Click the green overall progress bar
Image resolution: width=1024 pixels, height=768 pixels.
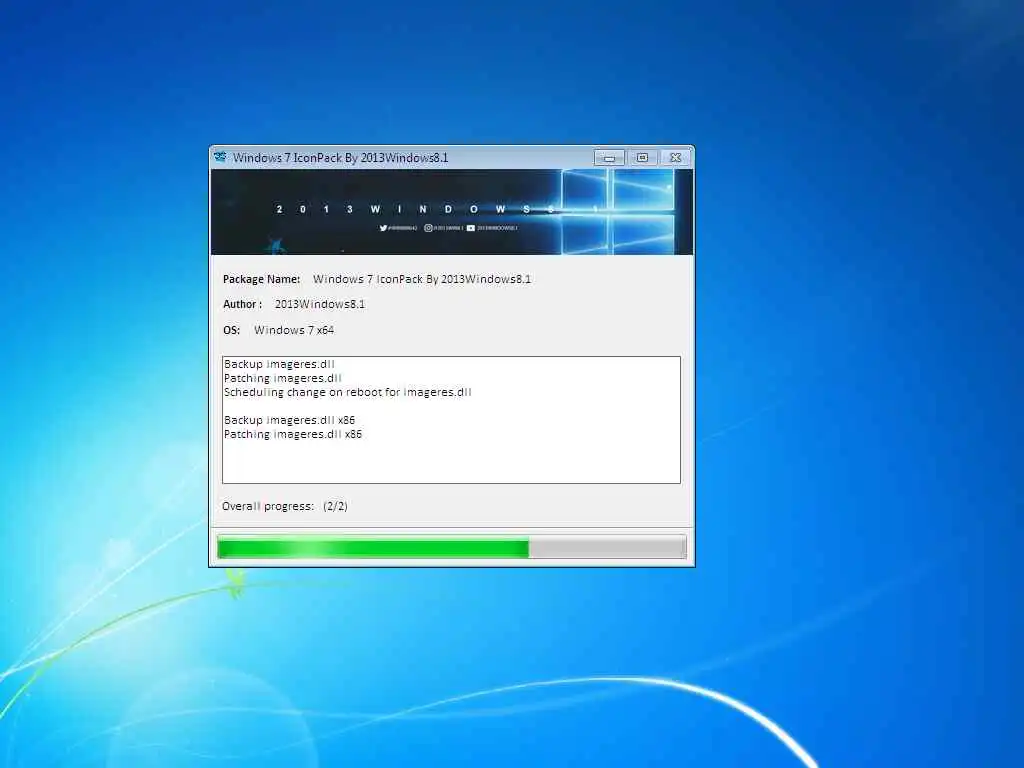(x=451, y=547)
